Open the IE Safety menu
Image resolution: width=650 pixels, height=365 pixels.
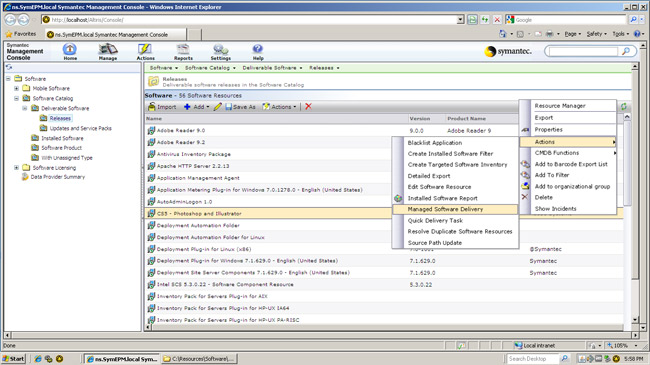[x=597, y=34]
